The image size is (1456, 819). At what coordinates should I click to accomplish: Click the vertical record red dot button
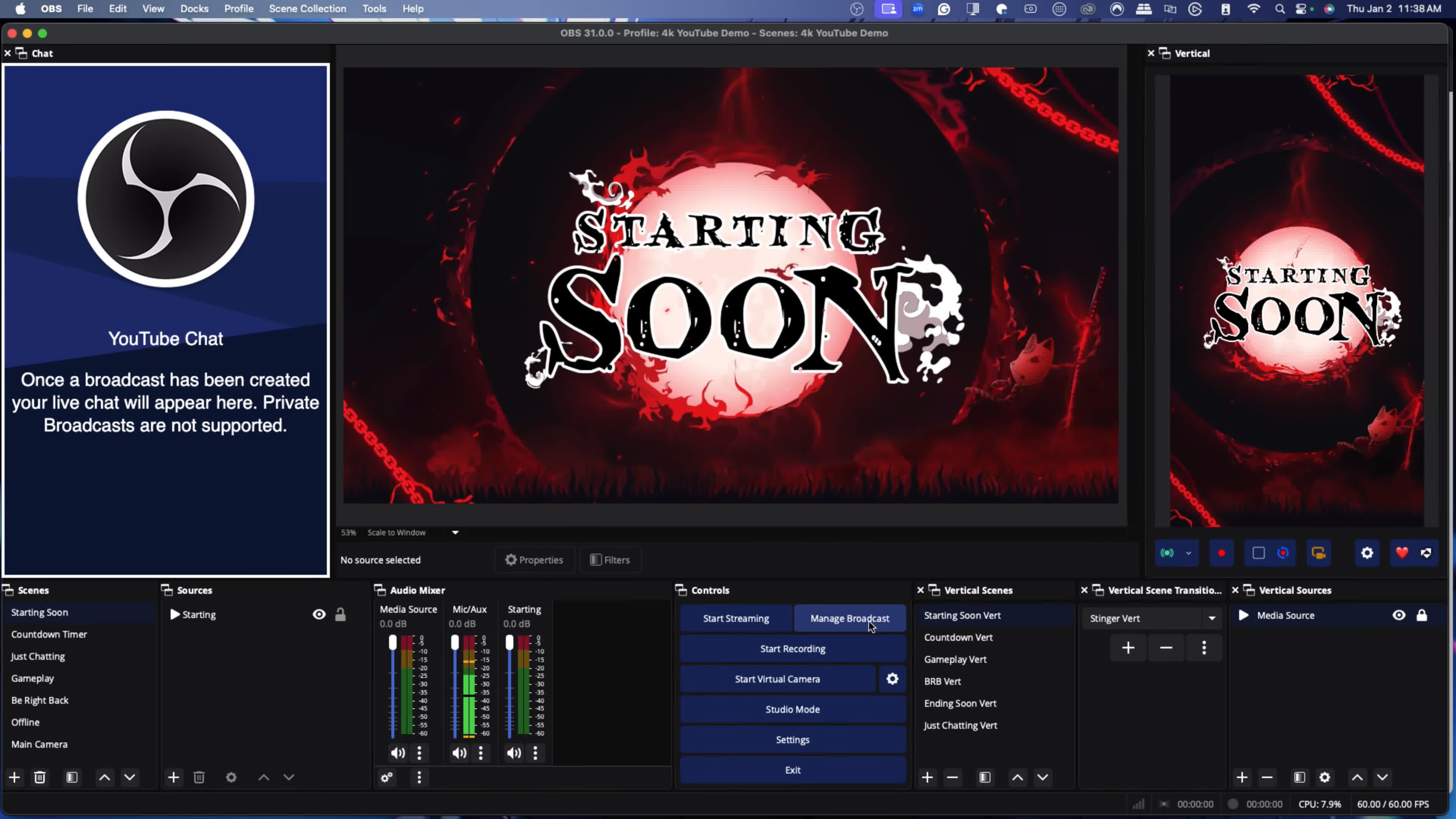coord(1221,553)
